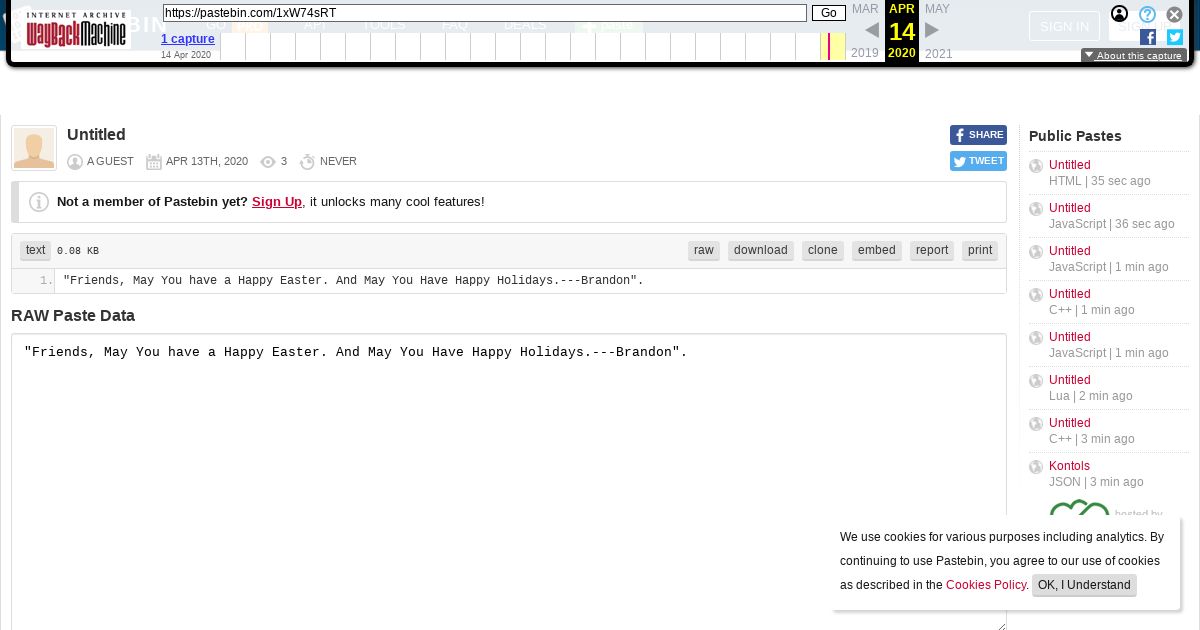The height and width of the screenshot is (630, 1200).
Task: Click the highlighted 2020 capture marker in timeline
Action: (x=829, y=46)
